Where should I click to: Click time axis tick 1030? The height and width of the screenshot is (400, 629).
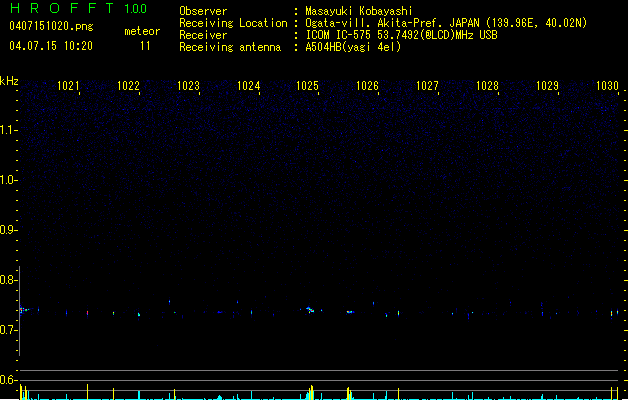coord(607,86)
